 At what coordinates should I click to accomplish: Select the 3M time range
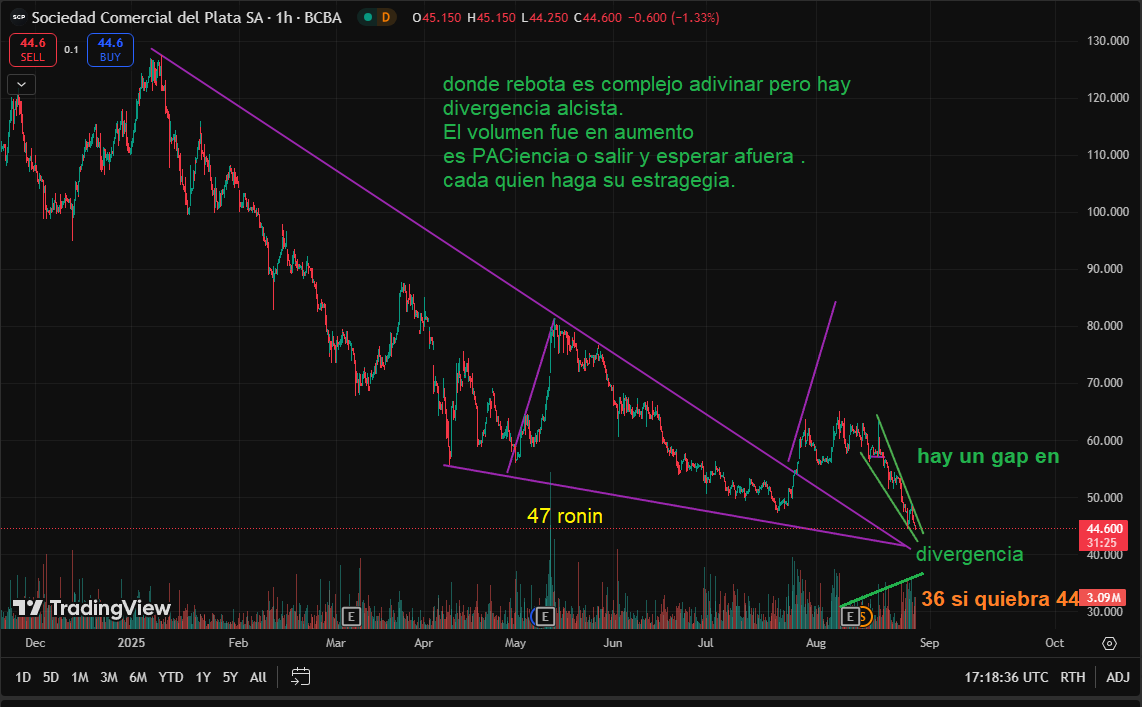(x=109, y=677)
